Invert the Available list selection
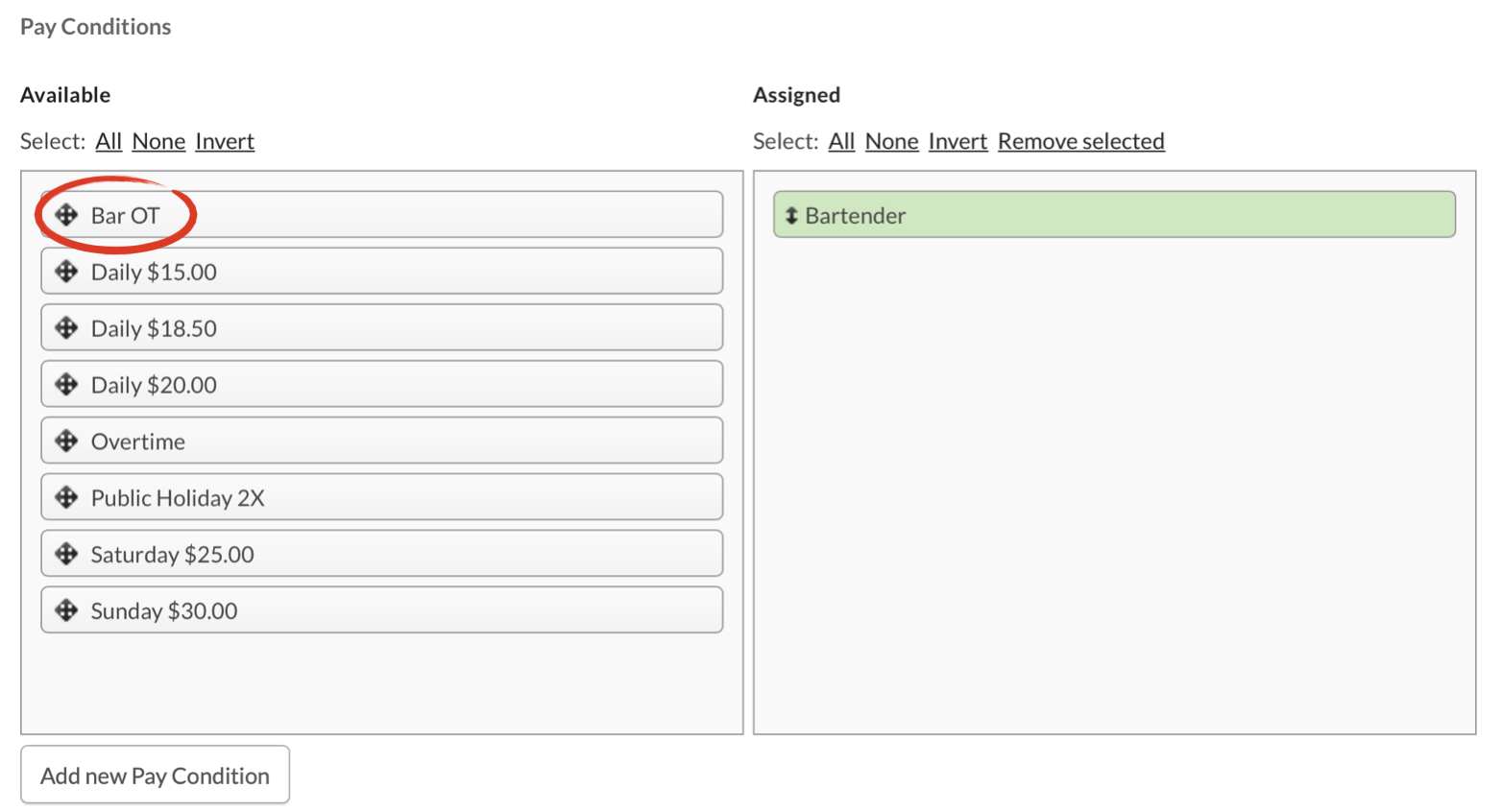1502x812 pixels. click(225, 142)
